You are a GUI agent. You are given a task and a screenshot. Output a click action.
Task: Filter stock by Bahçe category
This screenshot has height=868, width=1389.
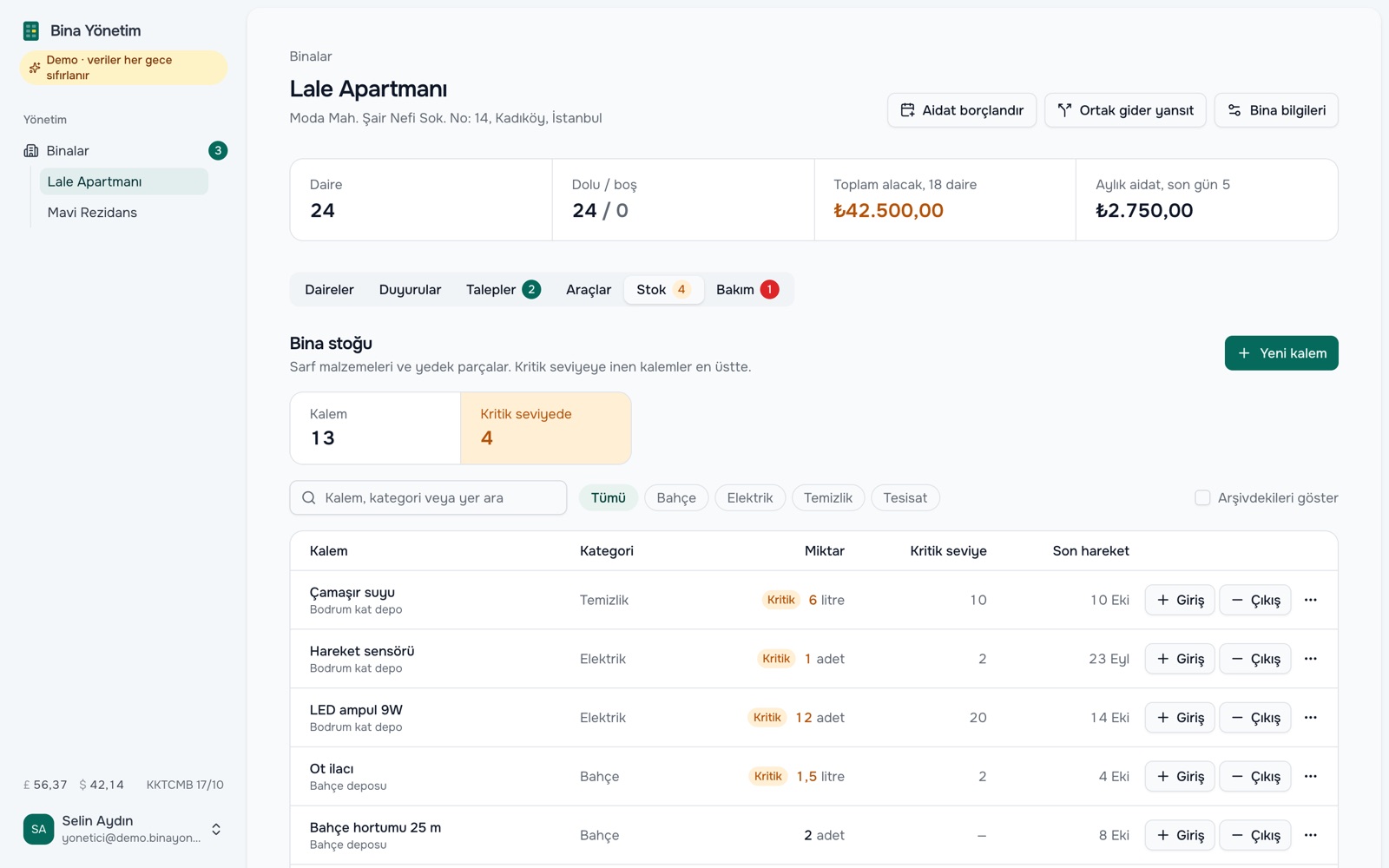tap(676, 498)
